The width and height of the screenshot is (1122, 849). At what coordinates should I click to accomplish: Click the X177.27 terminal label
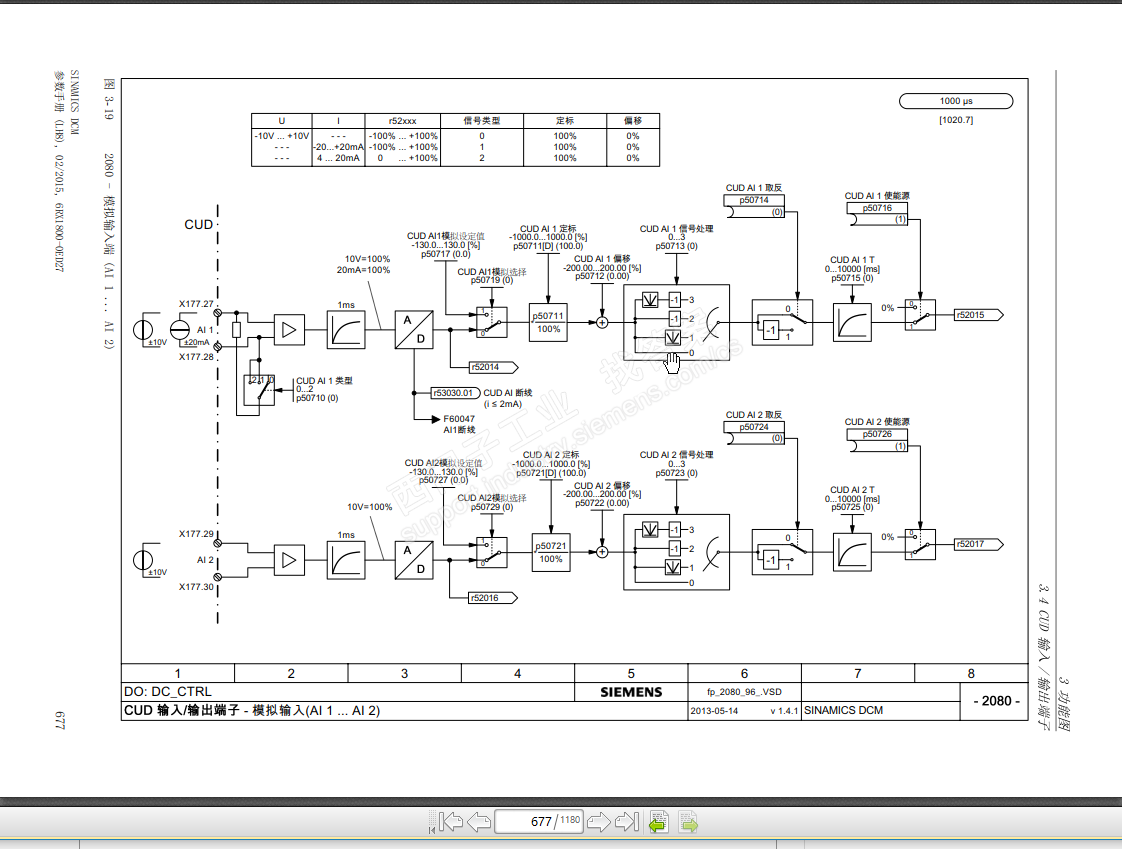(x=196, y=304)
